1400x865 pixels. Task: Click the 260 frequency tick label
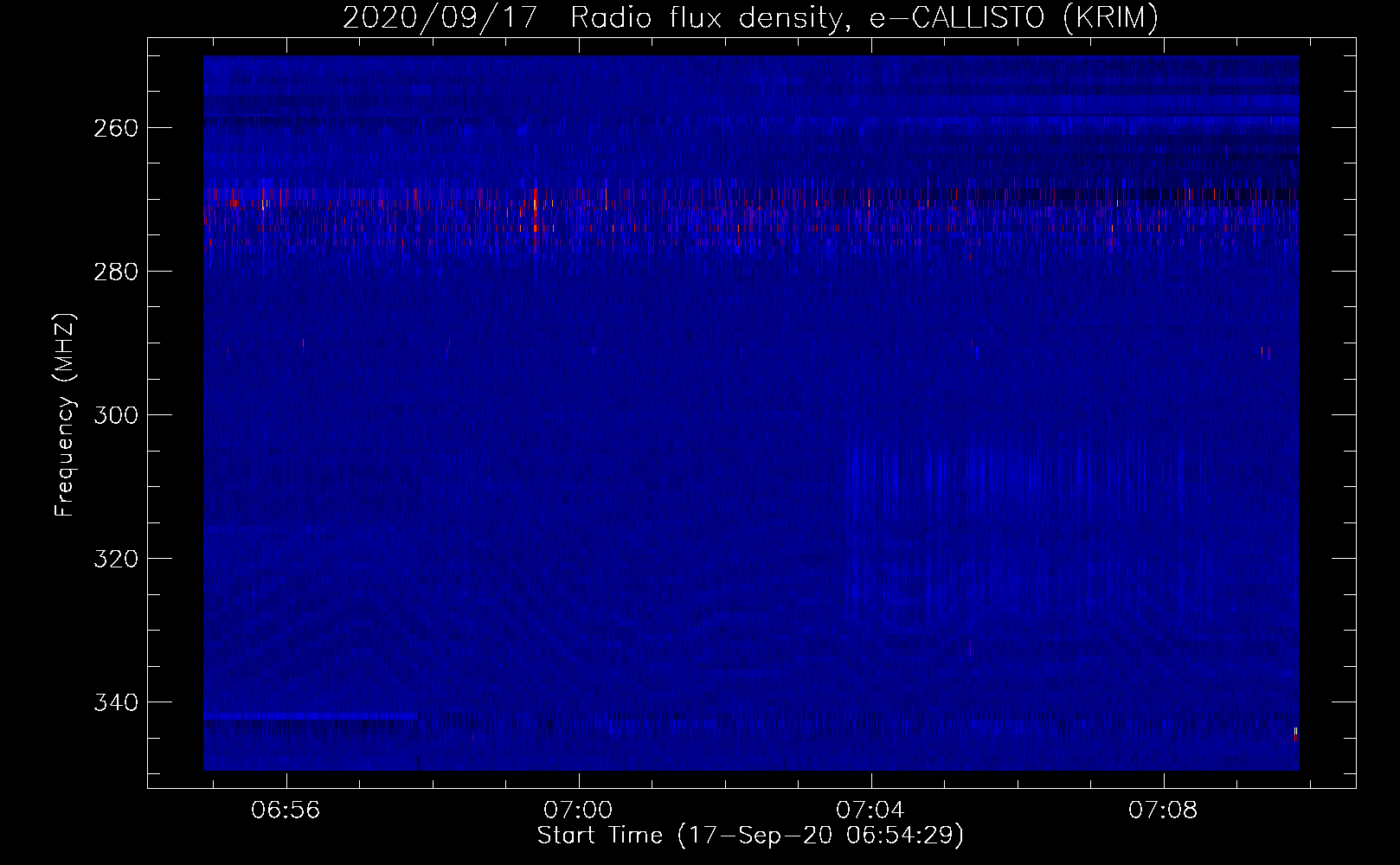114,128
